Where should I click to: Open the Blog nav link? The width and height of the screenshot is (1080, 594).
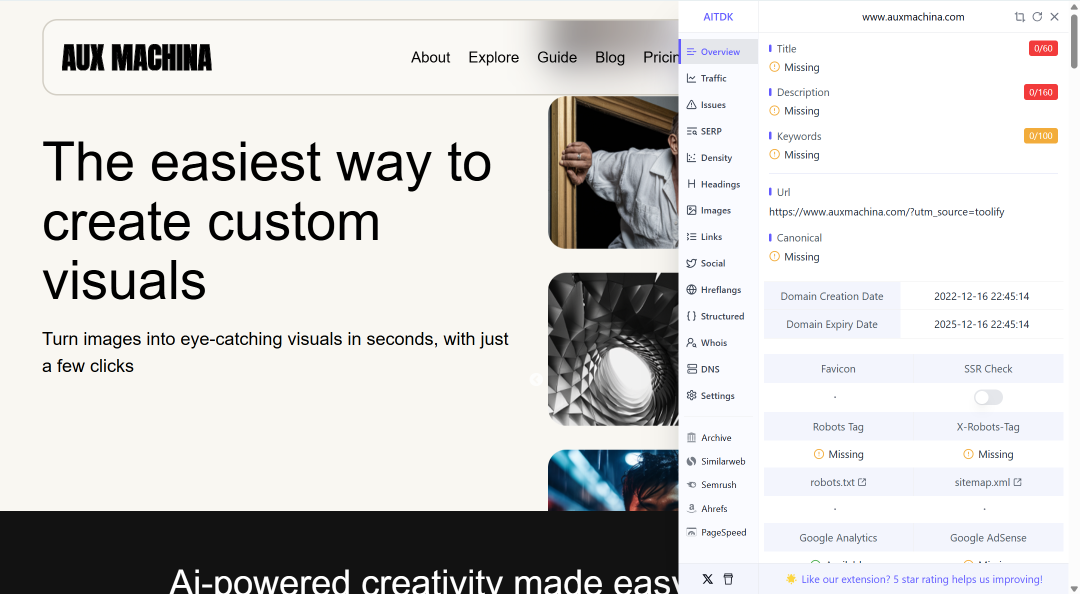610,57
